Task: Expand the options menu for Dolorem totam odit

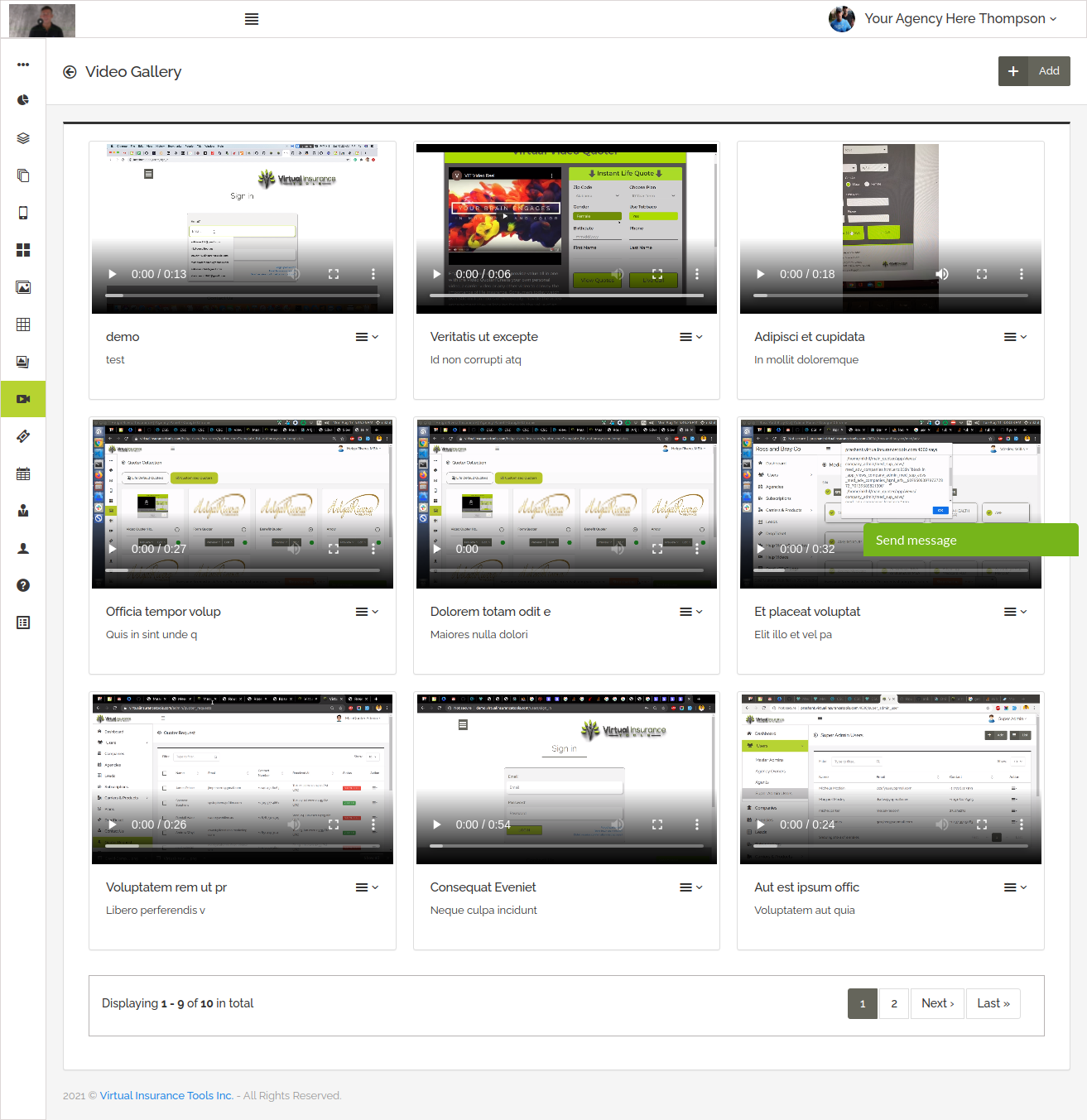Action: [x=690, y=612]
